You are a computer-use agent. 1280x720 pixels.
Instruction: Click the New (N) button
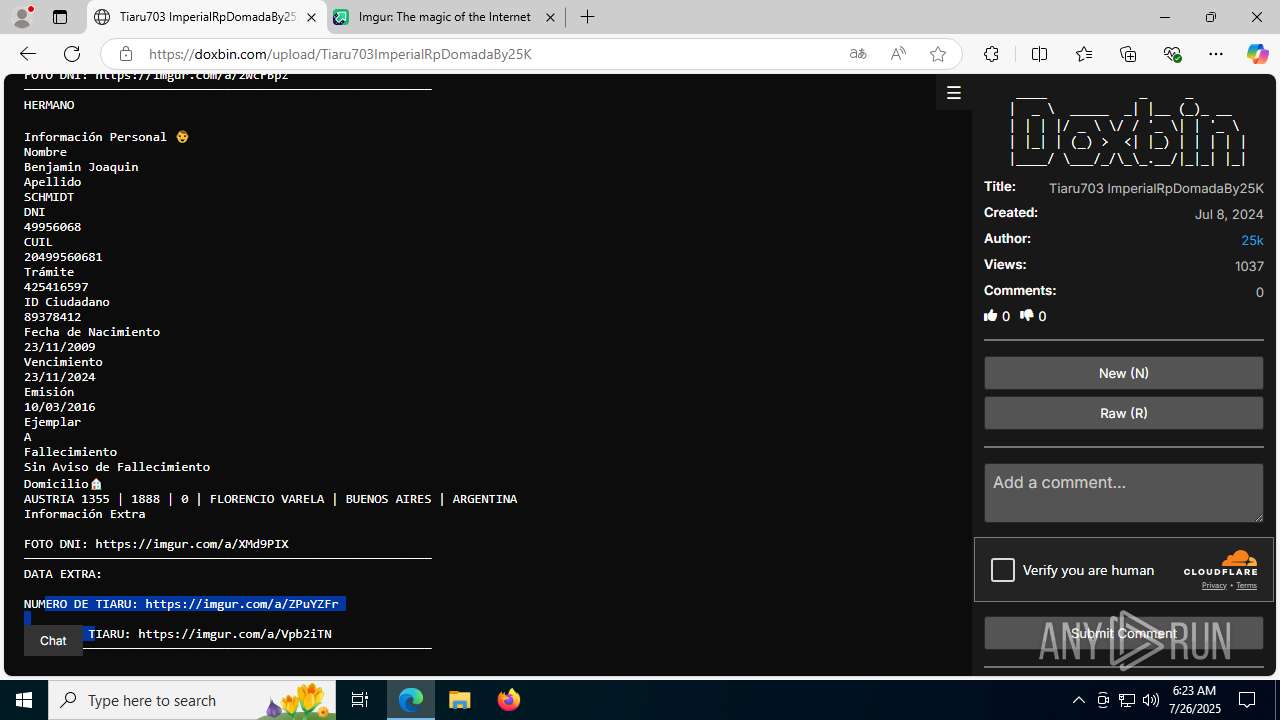[1124, 373]
